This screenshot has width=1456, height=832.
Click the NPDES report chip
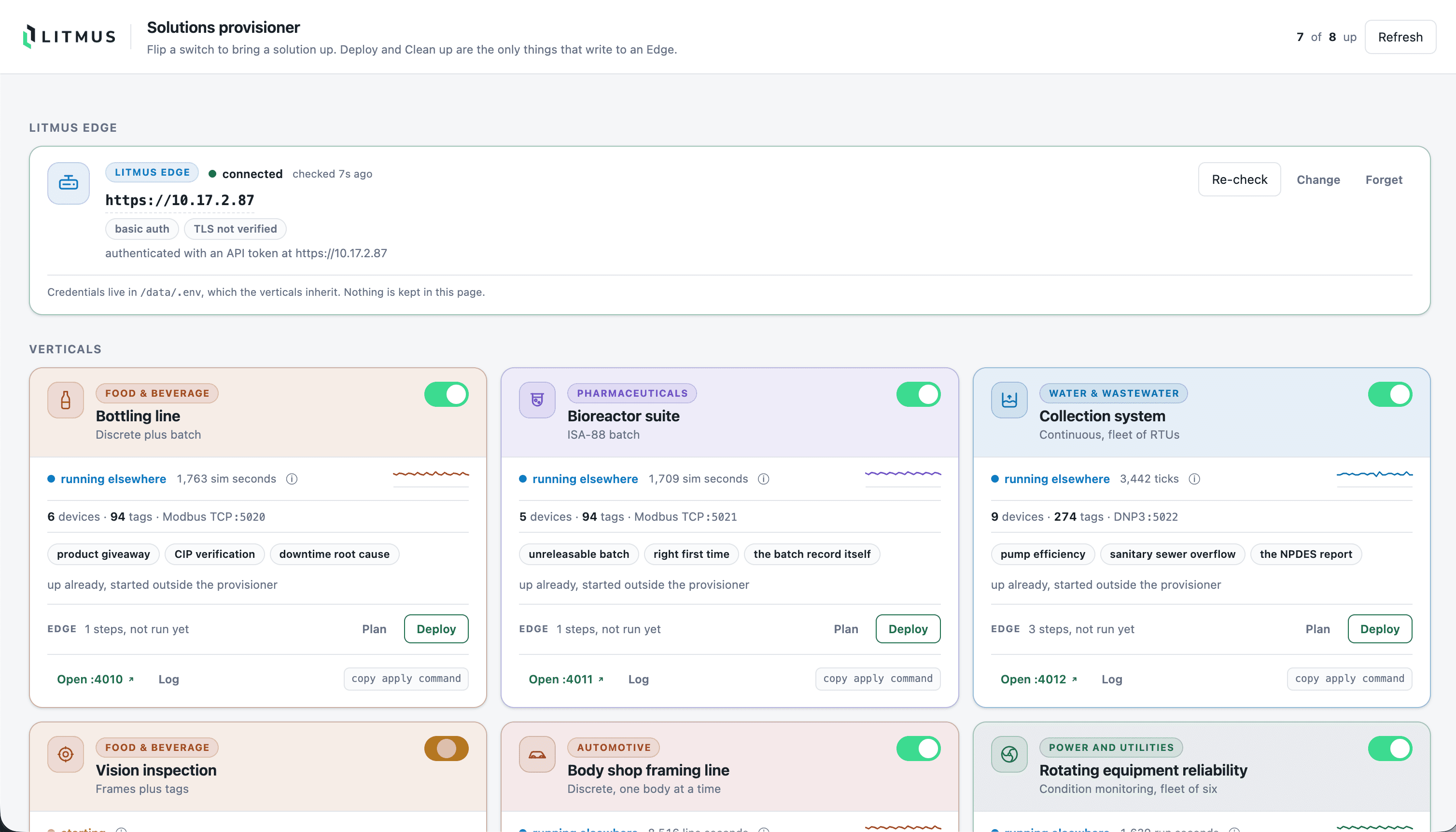pos(1306,554)
